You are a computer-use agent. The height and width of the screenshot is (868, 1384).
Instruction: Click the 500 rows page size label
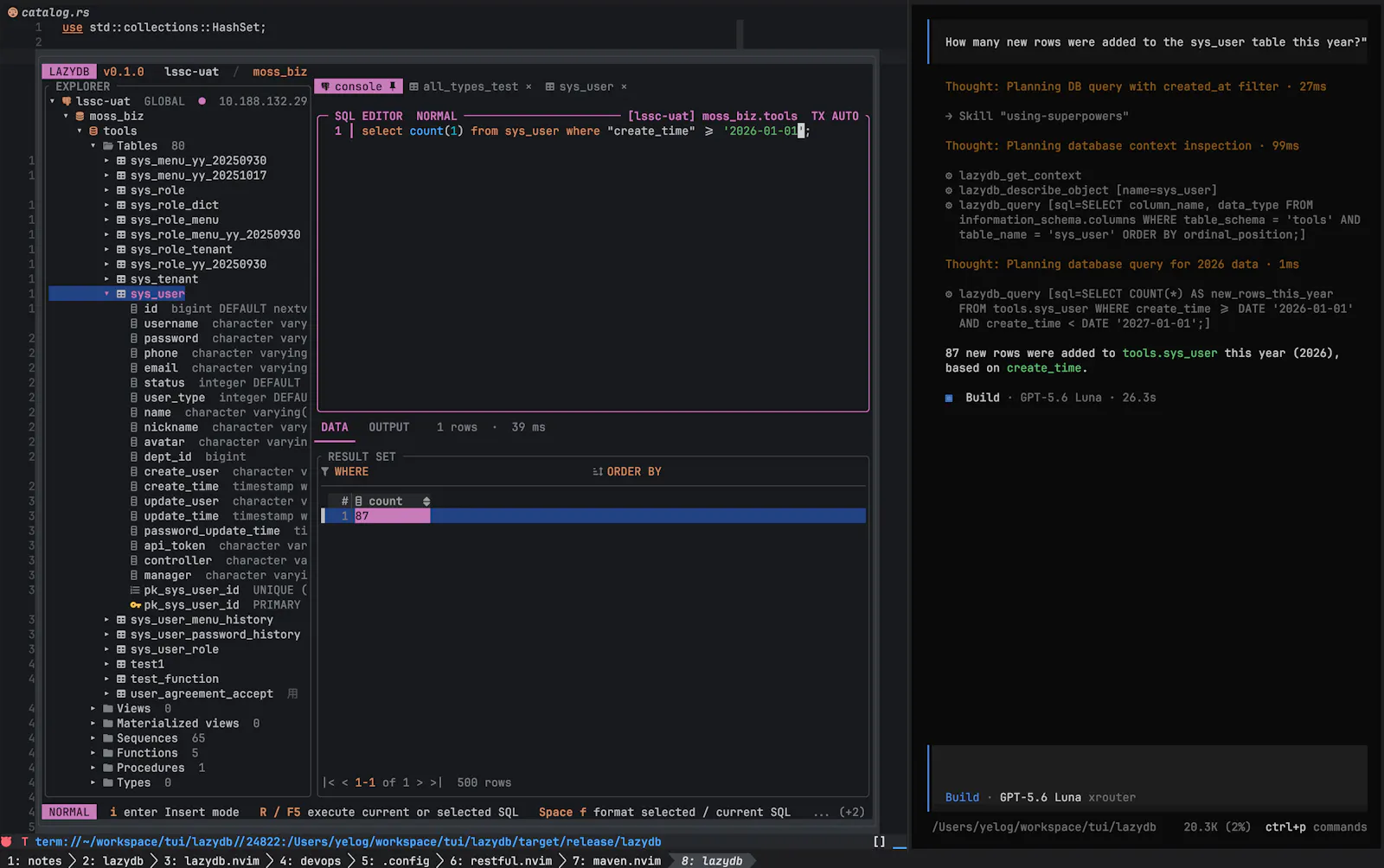[x=484, y=782]
